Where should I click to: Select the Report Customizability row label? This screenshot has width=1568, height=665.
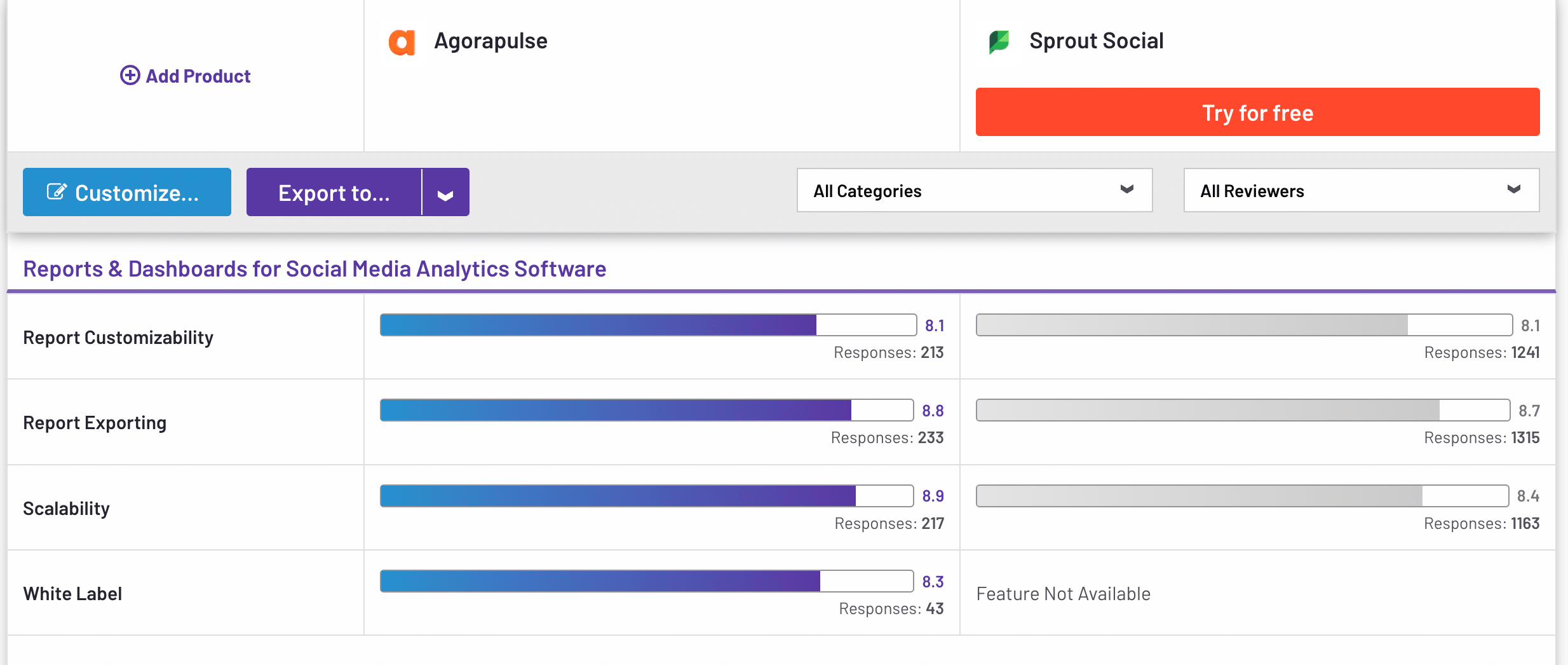pyautogui.click(x=118, y=338)
